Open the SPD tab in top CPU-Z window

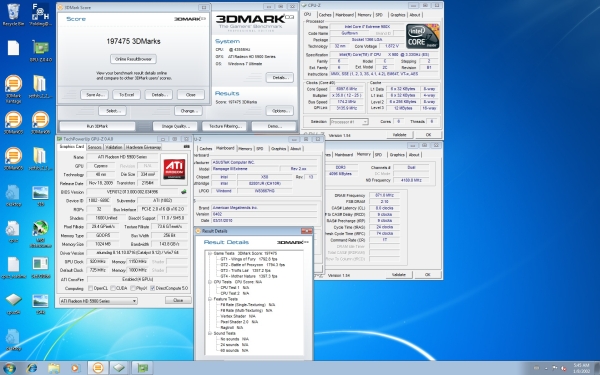(x=379, y=15)
